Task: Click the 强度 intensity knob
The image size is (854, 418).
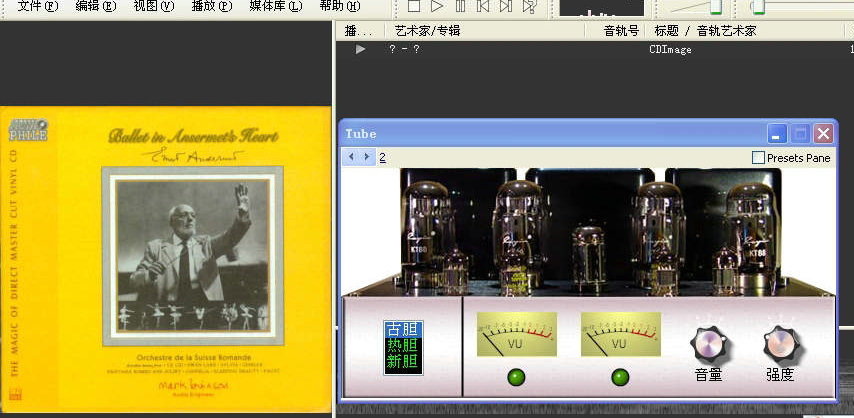Action: point(780,346)
